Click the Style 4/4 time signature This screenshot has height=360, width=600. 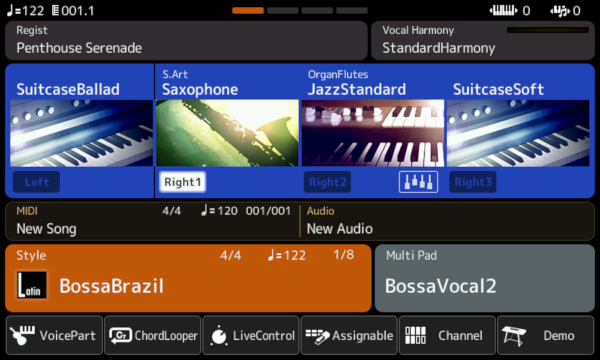point(230,255)
